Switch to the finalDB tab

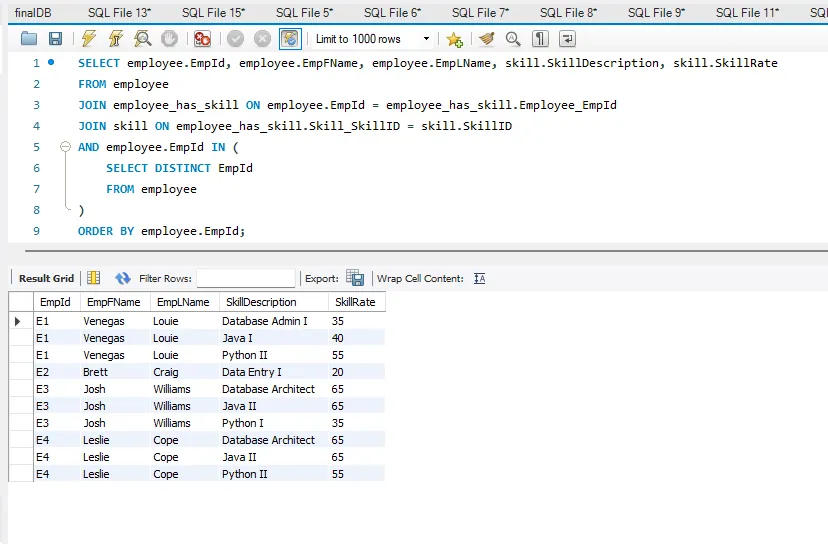point(33,13)
